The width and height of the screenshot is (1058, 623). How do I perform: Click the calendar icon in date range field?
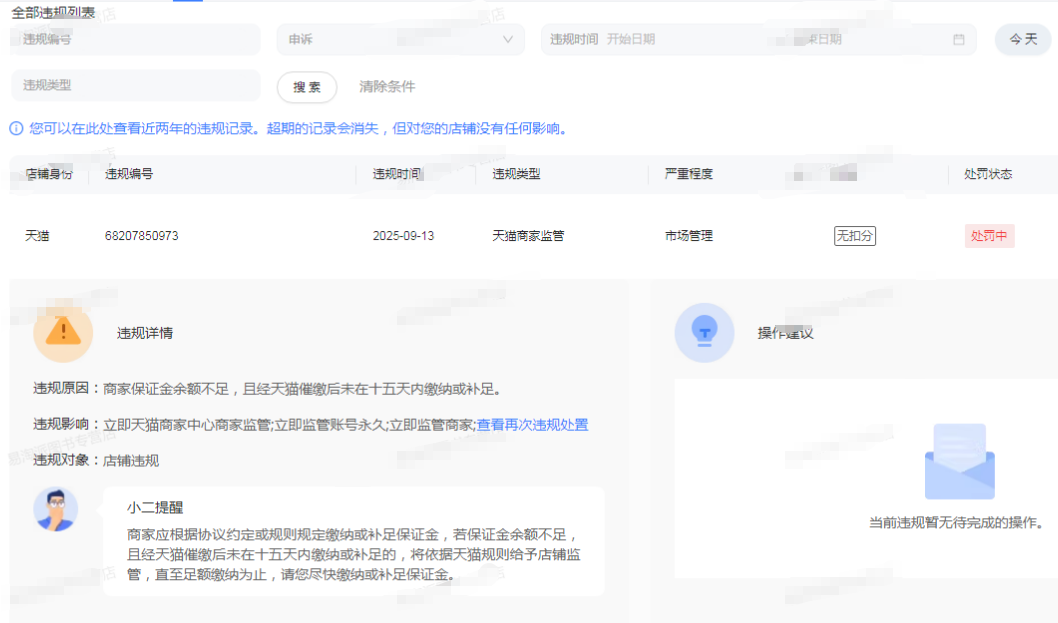tap(958, 40)
